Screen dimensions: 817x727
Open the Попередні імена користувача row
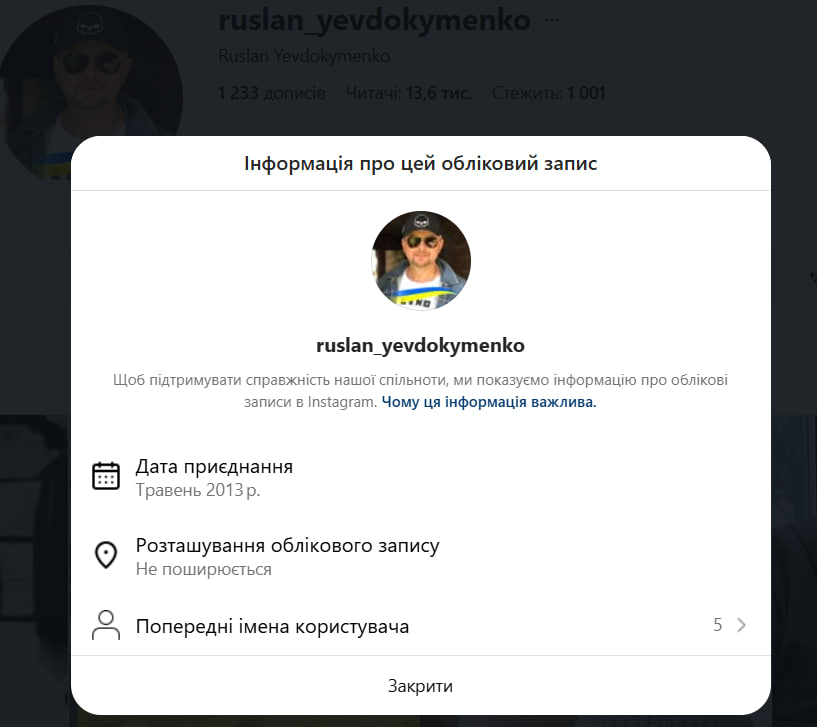point(420,625)
